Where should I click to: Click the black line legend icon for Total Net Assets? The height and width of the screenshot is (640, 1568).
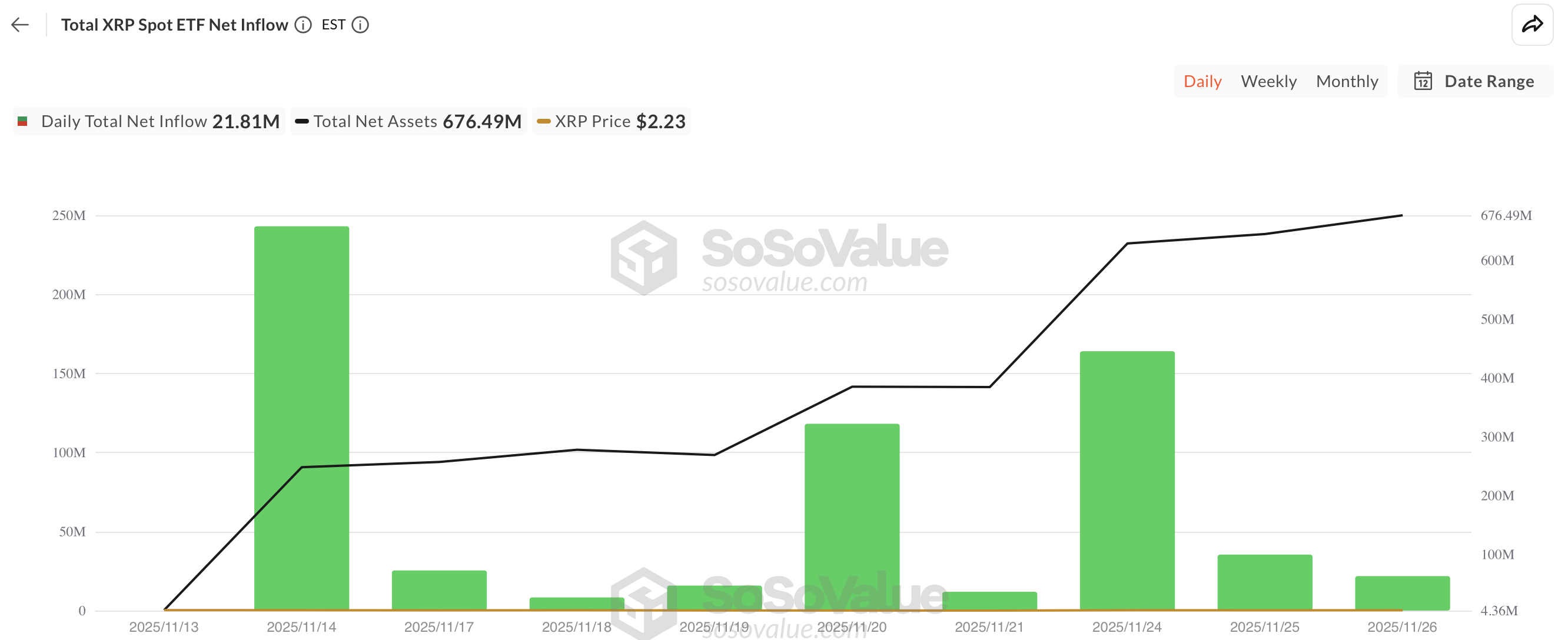(301, 121)
